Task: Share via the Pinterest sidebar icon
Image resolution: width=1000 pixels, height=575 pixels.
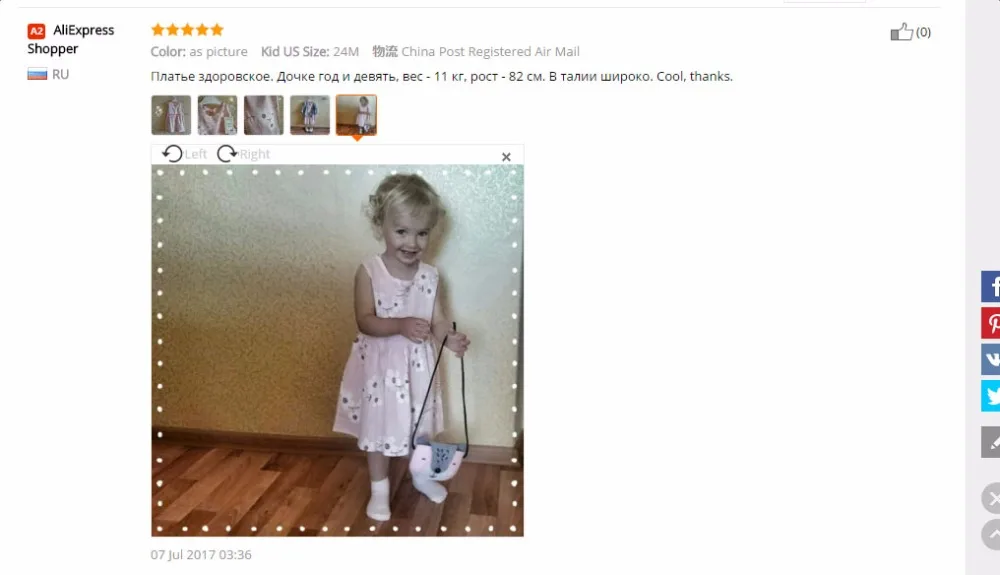Action: 990,323
